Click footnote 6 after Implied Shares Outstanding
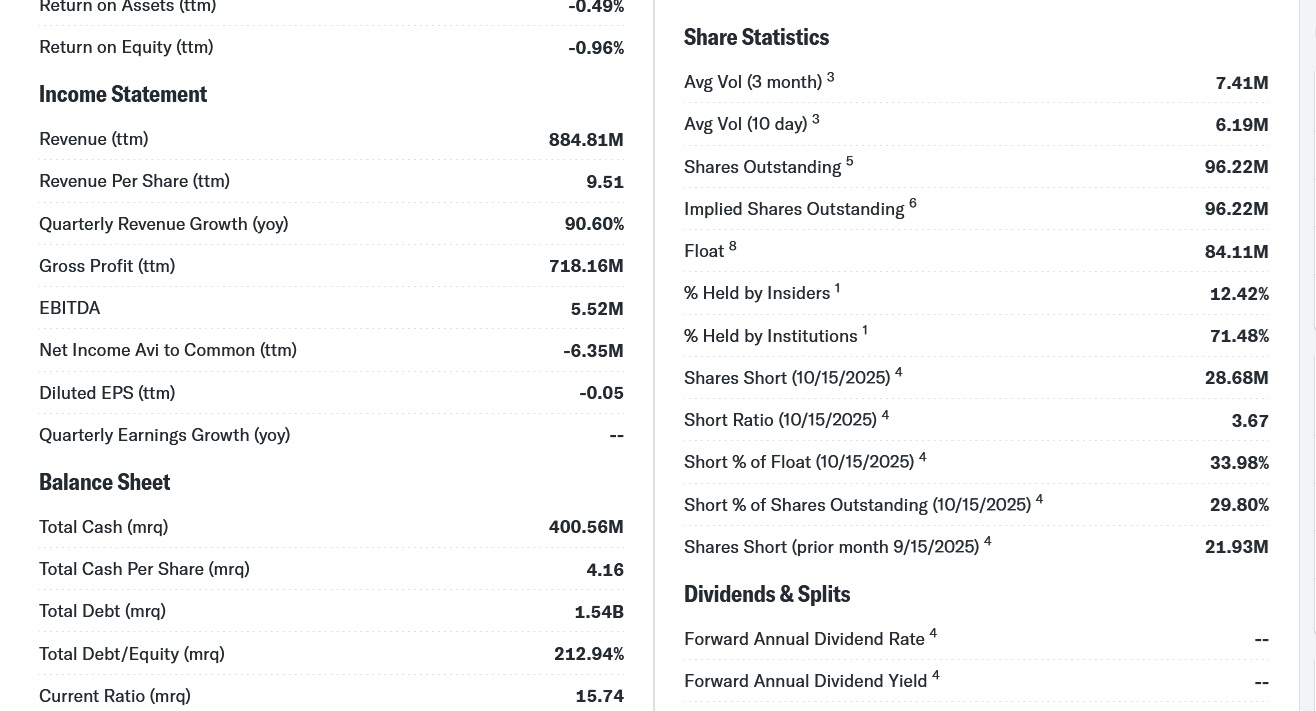1316x711 pixels. click(x=912, y=203)
